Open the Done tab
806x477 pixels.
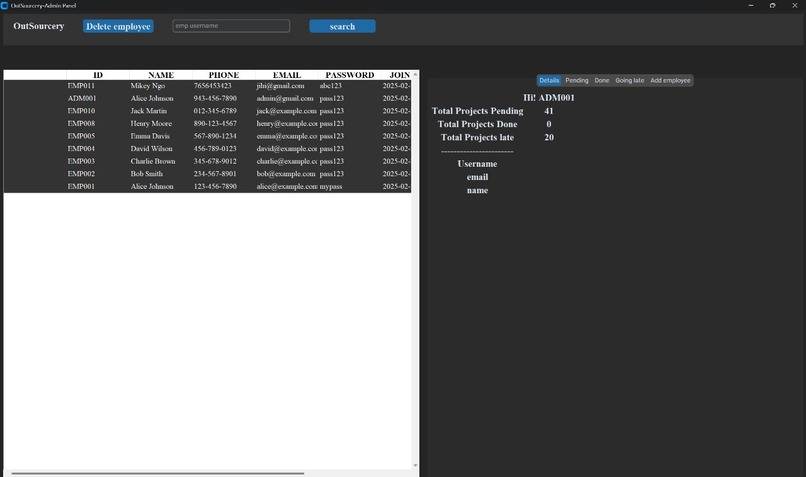(x=602, y=81)
